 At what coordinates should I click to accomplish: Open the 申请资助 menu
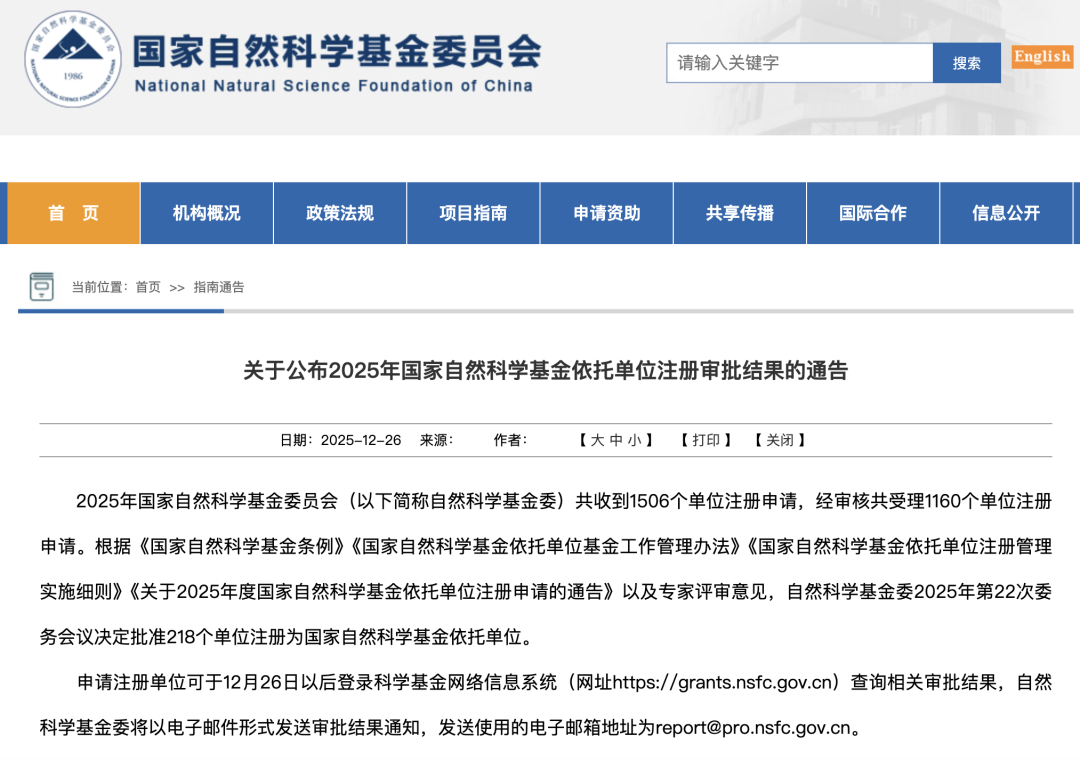(x=607, y=213)
